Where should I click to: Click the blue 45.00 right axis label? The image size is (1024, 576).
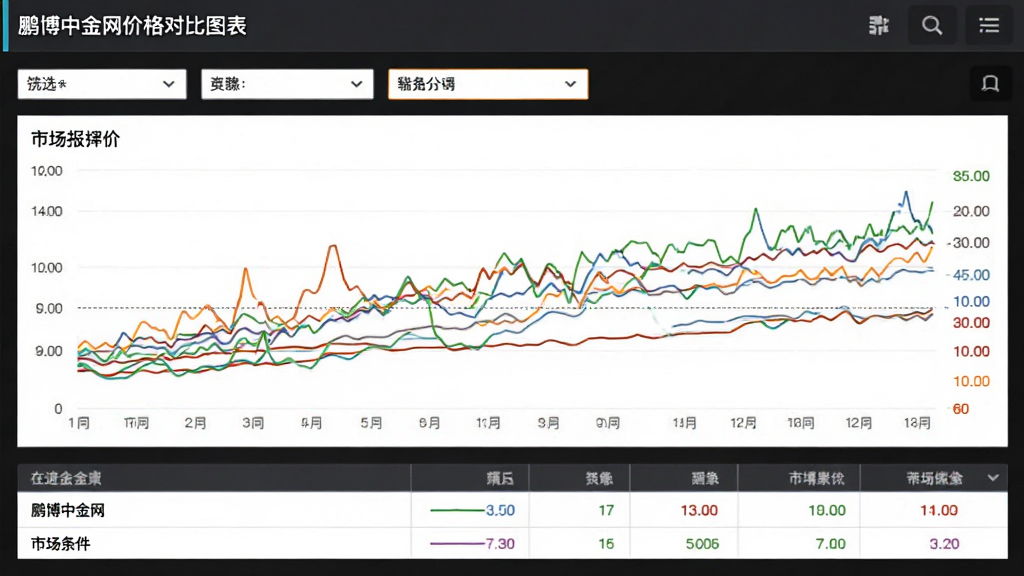click(x=971, y=275)
